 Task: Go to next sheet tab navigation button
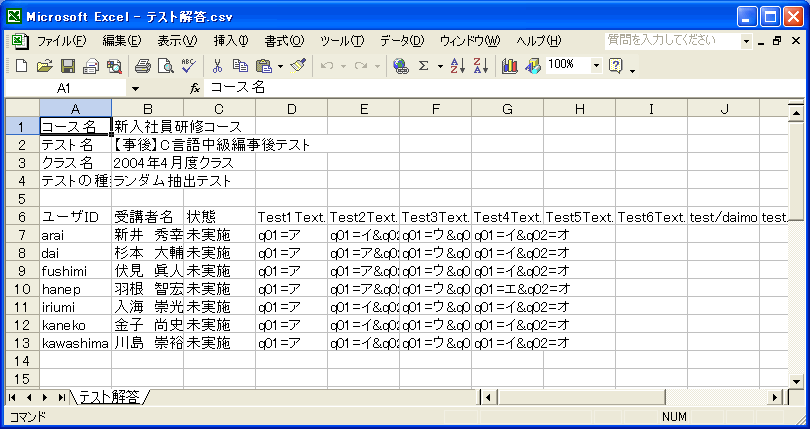[x=45, y=397]
